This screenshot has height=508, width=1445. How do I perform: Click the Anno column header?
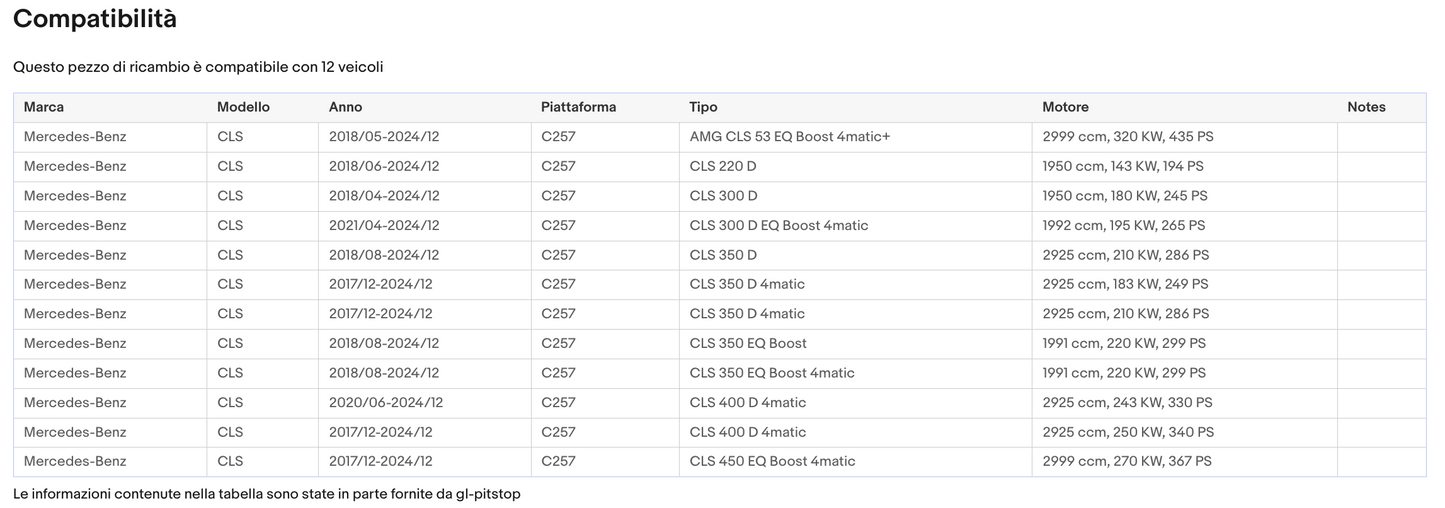345,107
